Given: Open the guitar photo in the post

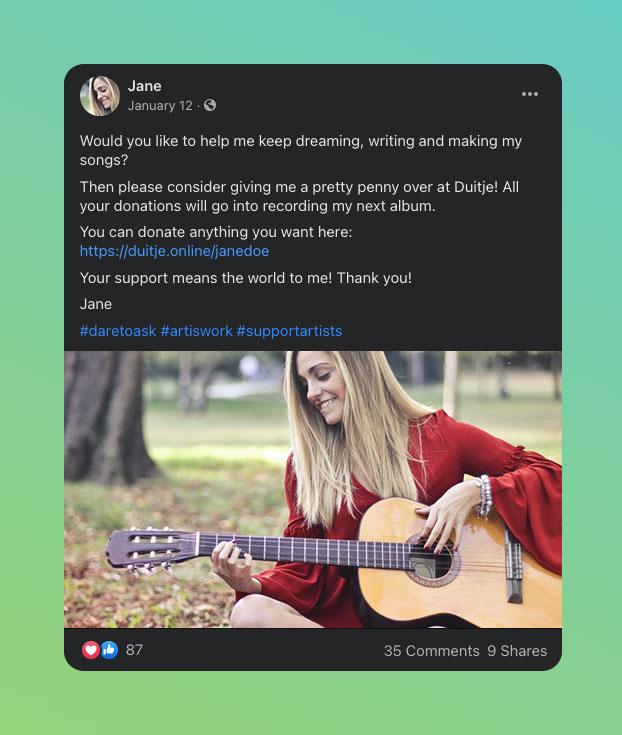Looking at the screenshot, I should click(313, 489).
